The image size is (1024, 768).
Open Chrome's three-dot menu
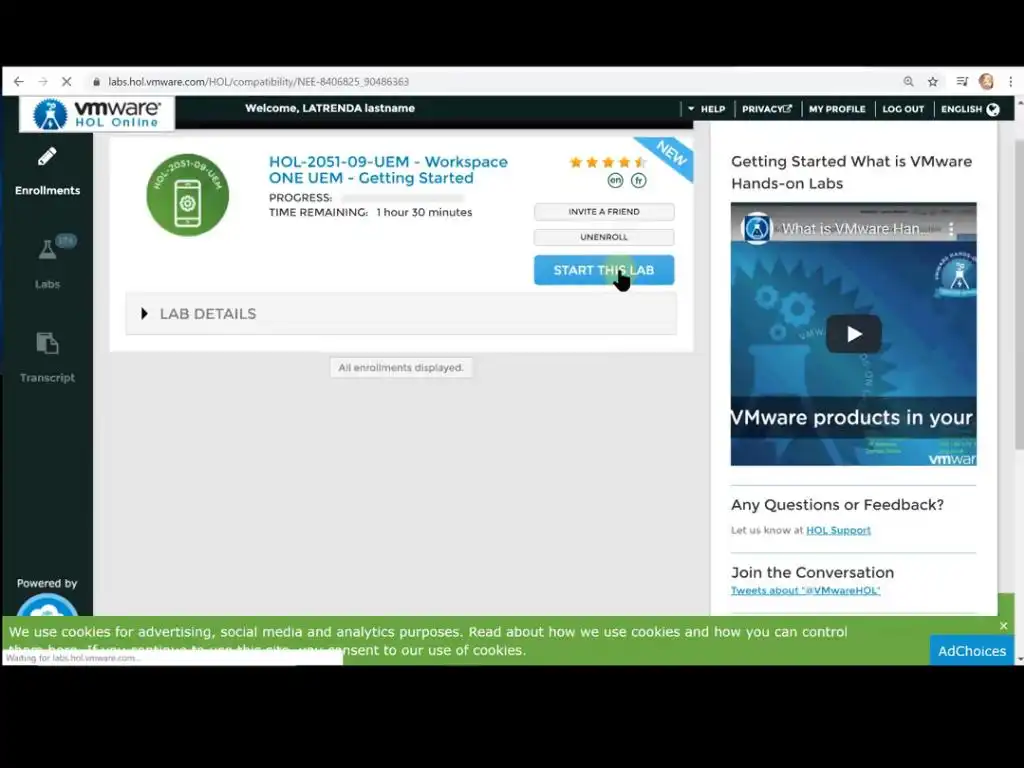pos(1010,82)
